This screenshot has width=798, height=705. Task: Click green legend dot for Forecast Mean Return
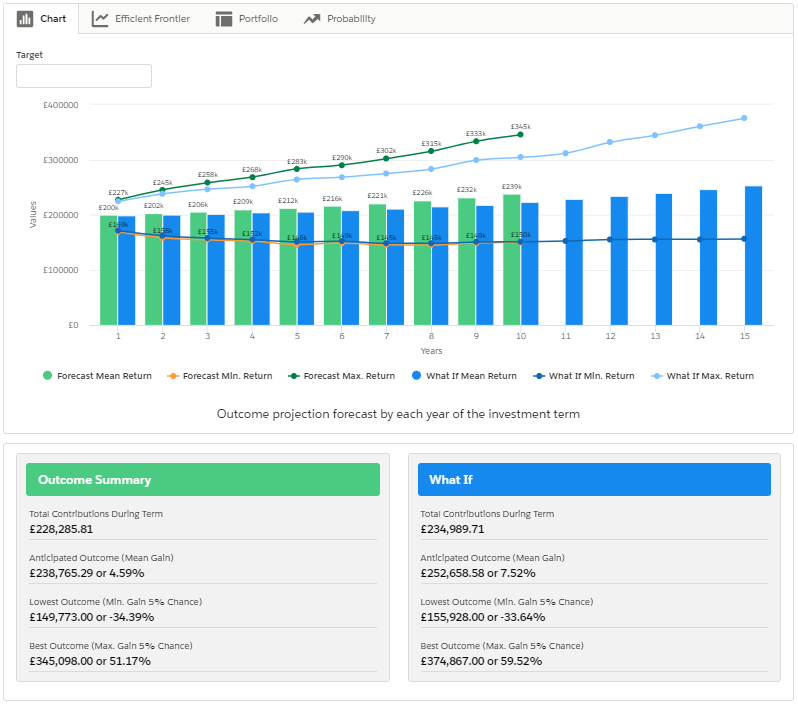pyautogui.click(x=47, y=376)
